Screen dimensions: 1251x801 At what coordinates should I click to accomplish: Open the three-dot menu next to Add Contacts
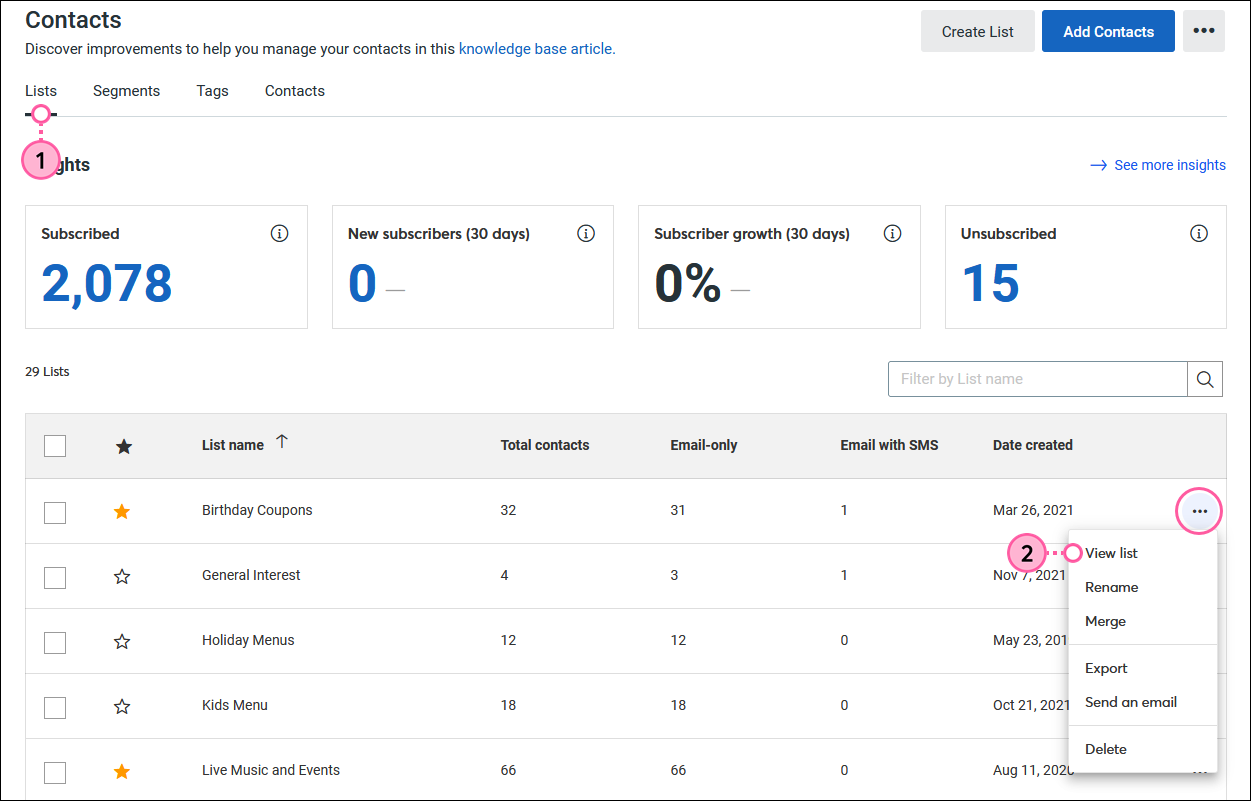coord(1204,31)
